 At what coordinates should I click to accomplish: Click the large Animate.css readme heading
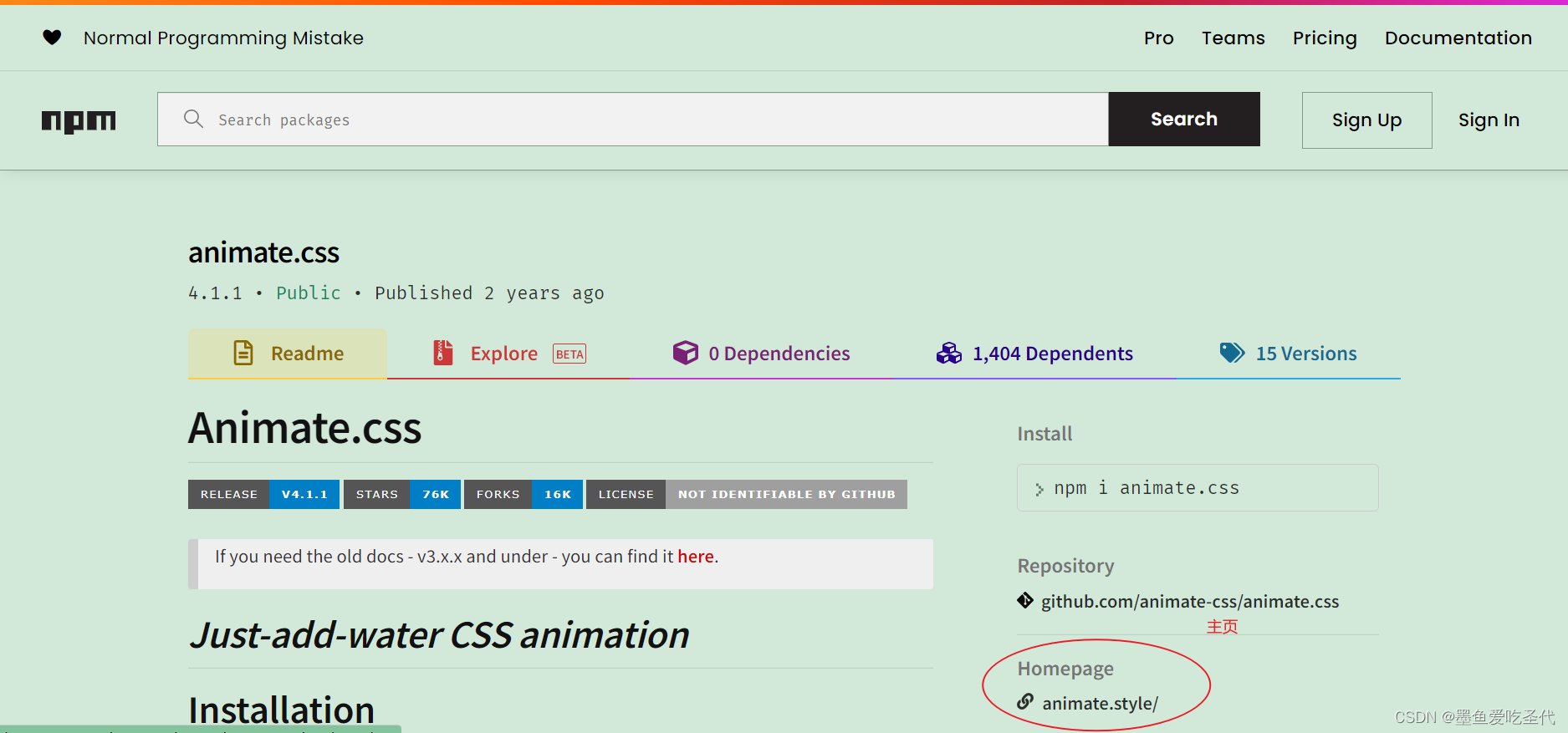[x=304, y=428]
